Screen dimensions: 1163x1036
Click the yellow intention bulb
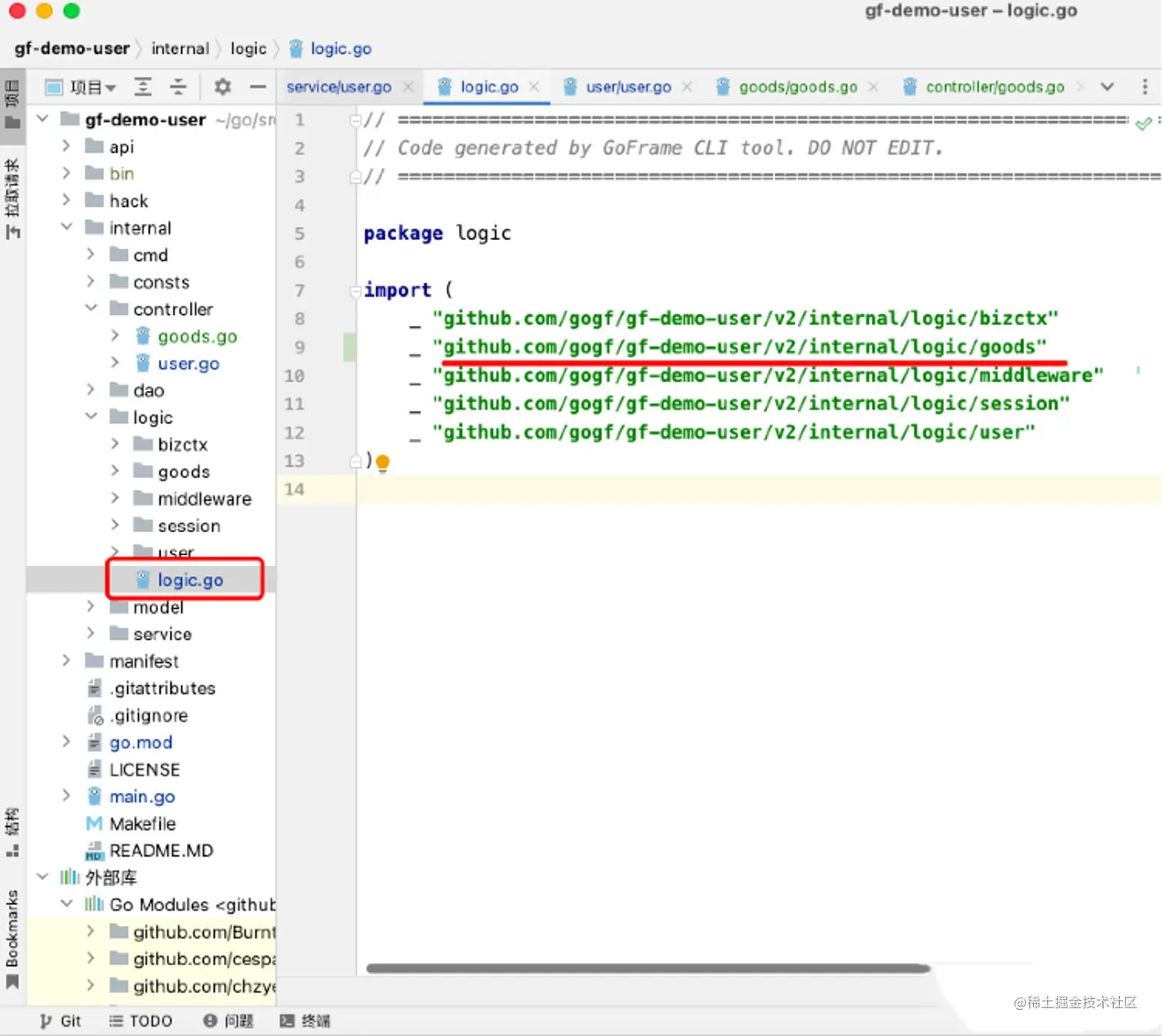tap(382, 462)
